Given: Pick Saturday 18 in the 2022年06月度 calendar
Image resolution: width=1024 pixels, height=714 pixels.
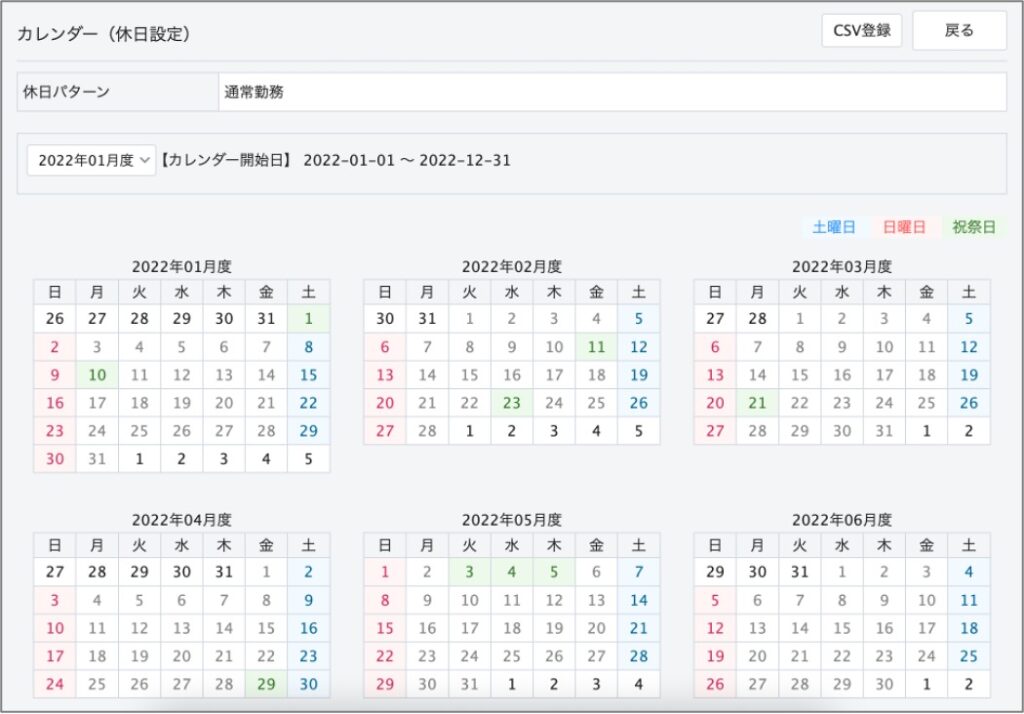Looking at the screenshot, I should (968, 629).
